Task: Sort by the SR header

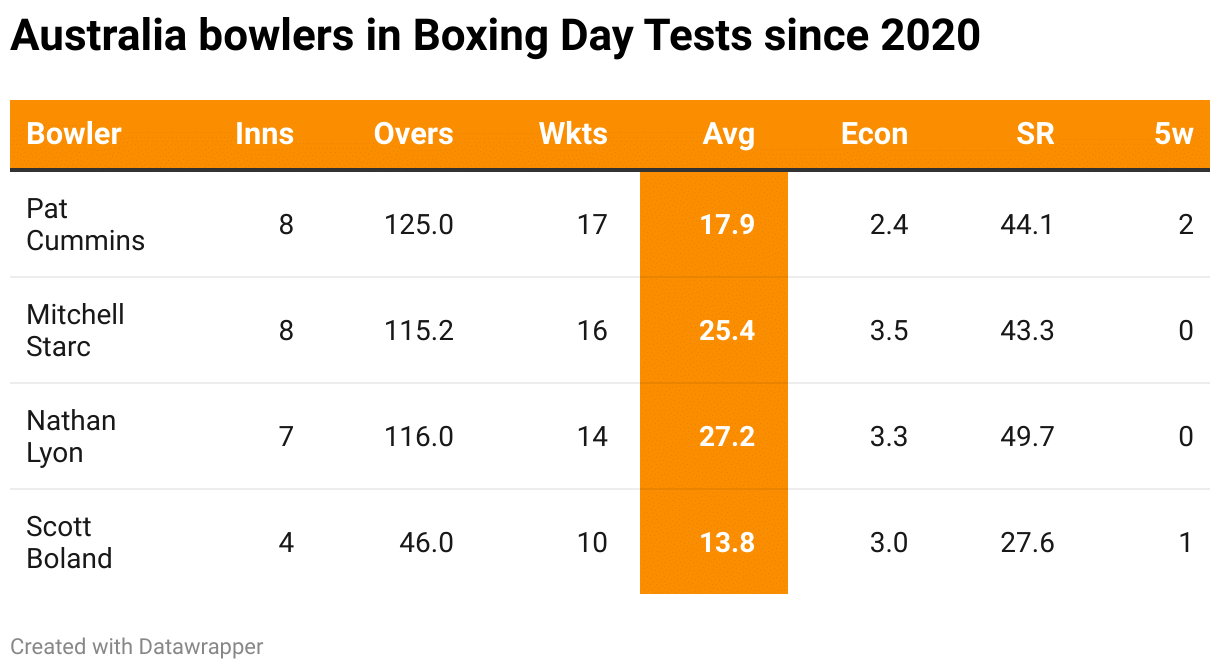Action: 1035,134
